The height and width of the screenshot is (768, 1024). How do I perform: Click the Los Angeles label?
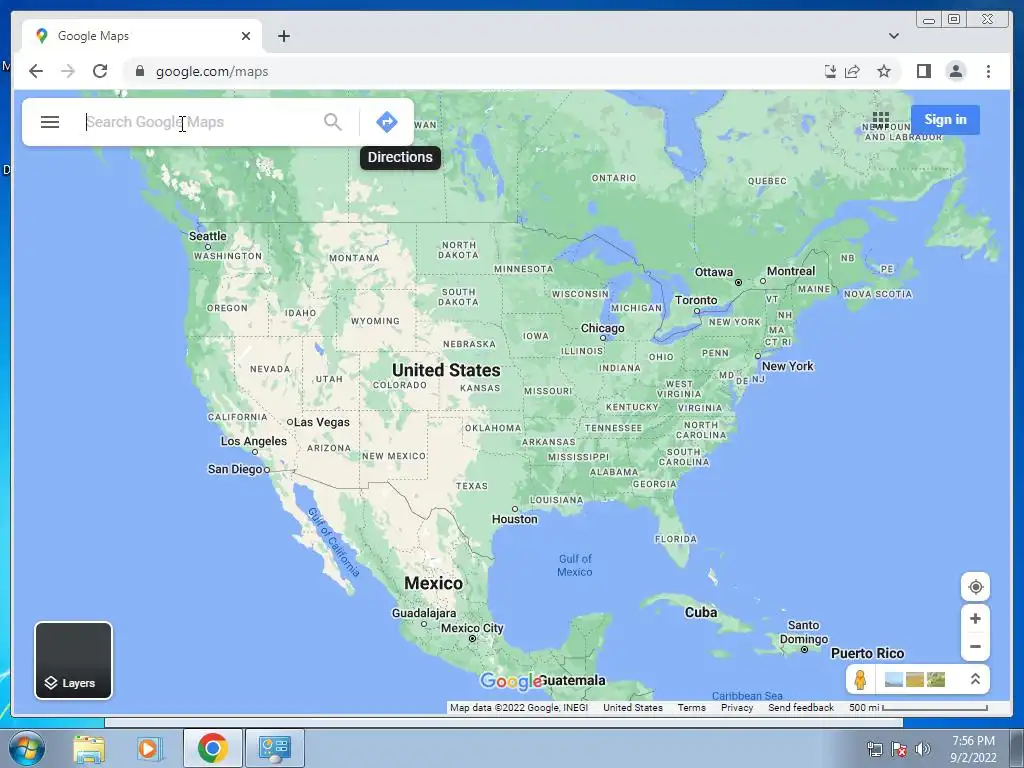[253, 441]
